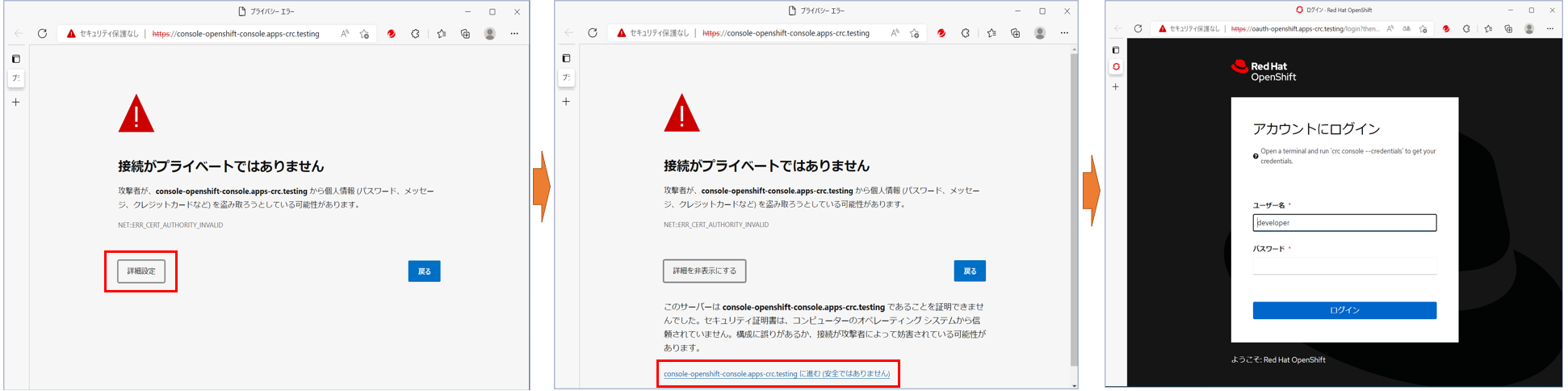Screen dimensions: 1568x391
Task: Reload the page in the 詳細設定 window
Action: [x=42, y=34]
